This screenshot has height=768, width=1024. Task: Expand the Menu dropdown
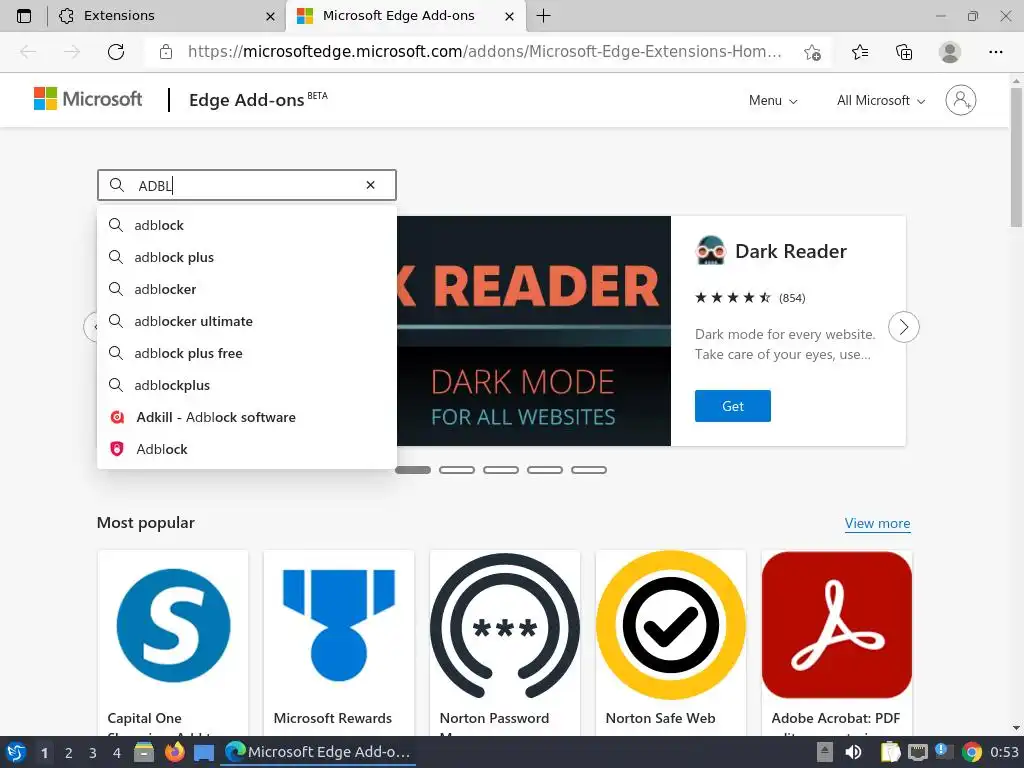(x=773, y=101)
